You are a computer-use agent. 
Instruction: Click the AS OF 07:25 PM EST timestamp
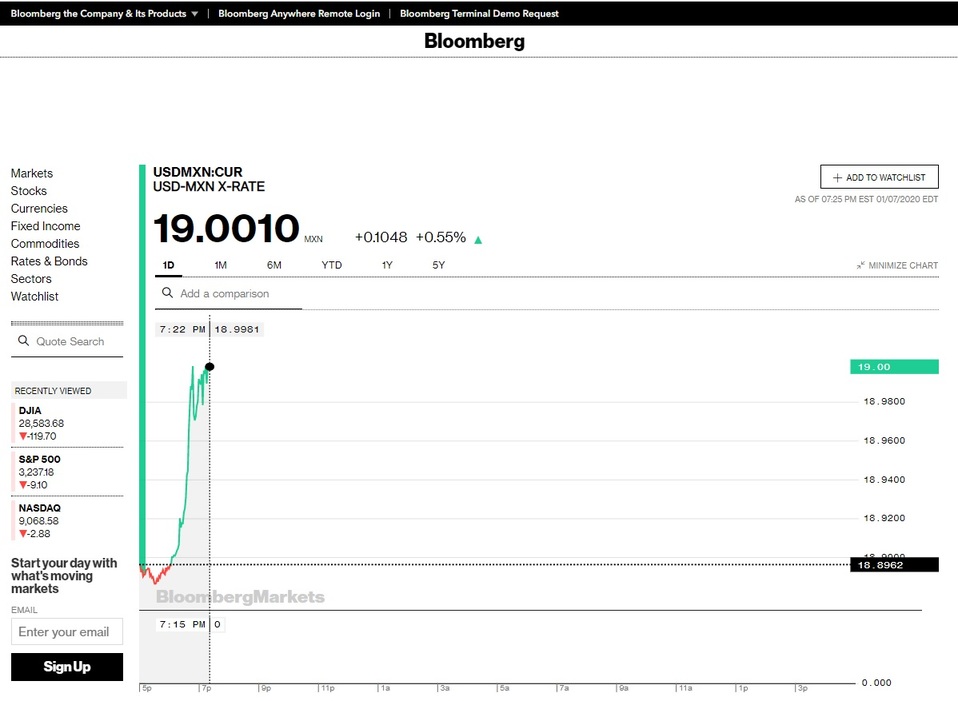tap(866, 199)
